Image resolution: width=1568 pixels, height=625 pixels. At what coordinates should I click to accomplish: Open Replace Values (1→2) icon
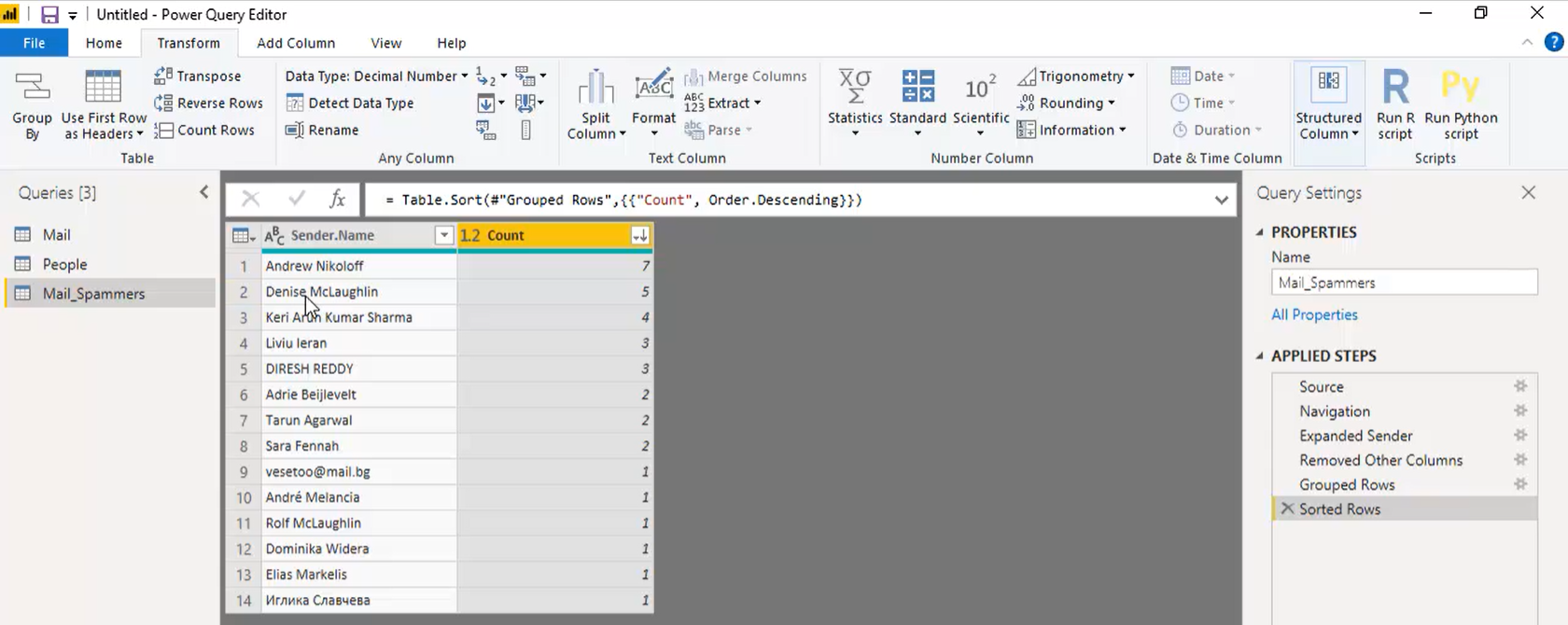click(486, 76)
